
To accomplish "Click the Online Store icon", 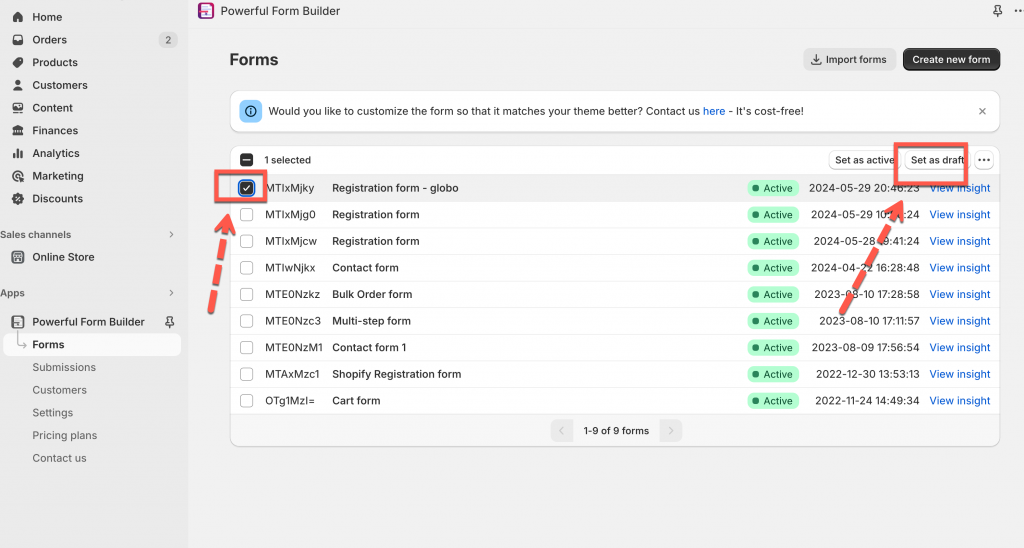I will coord(18,257).
